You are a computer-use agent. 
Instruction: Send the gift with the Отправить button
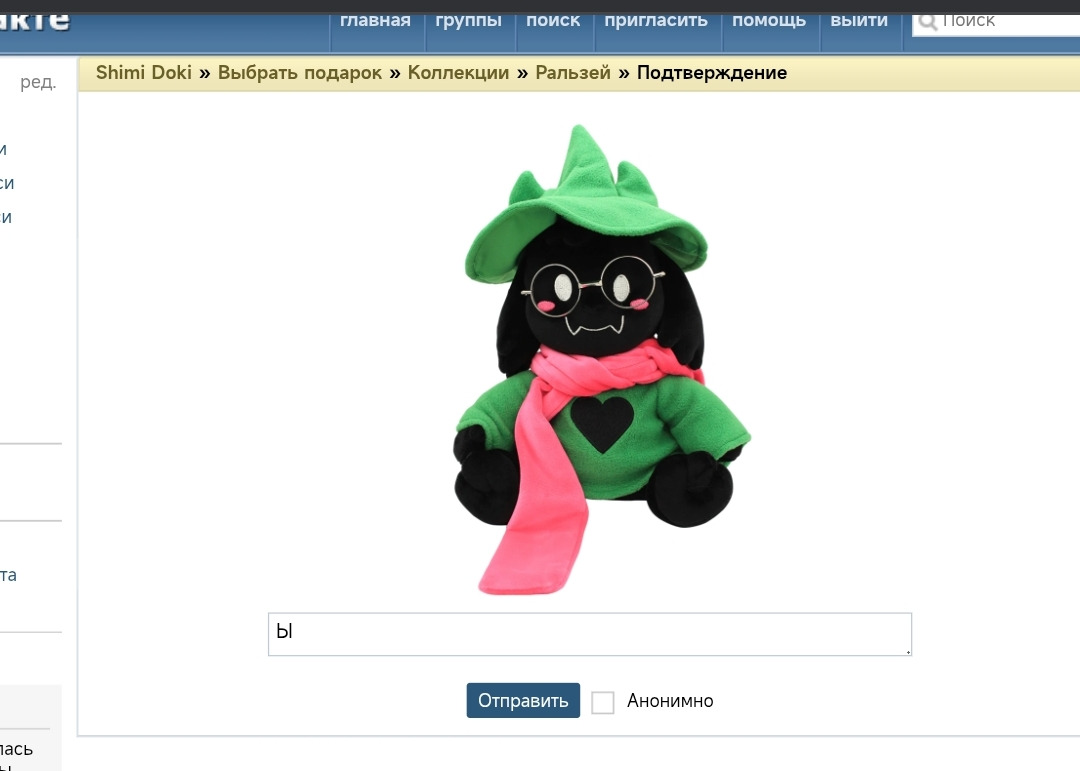click(523, 700)
